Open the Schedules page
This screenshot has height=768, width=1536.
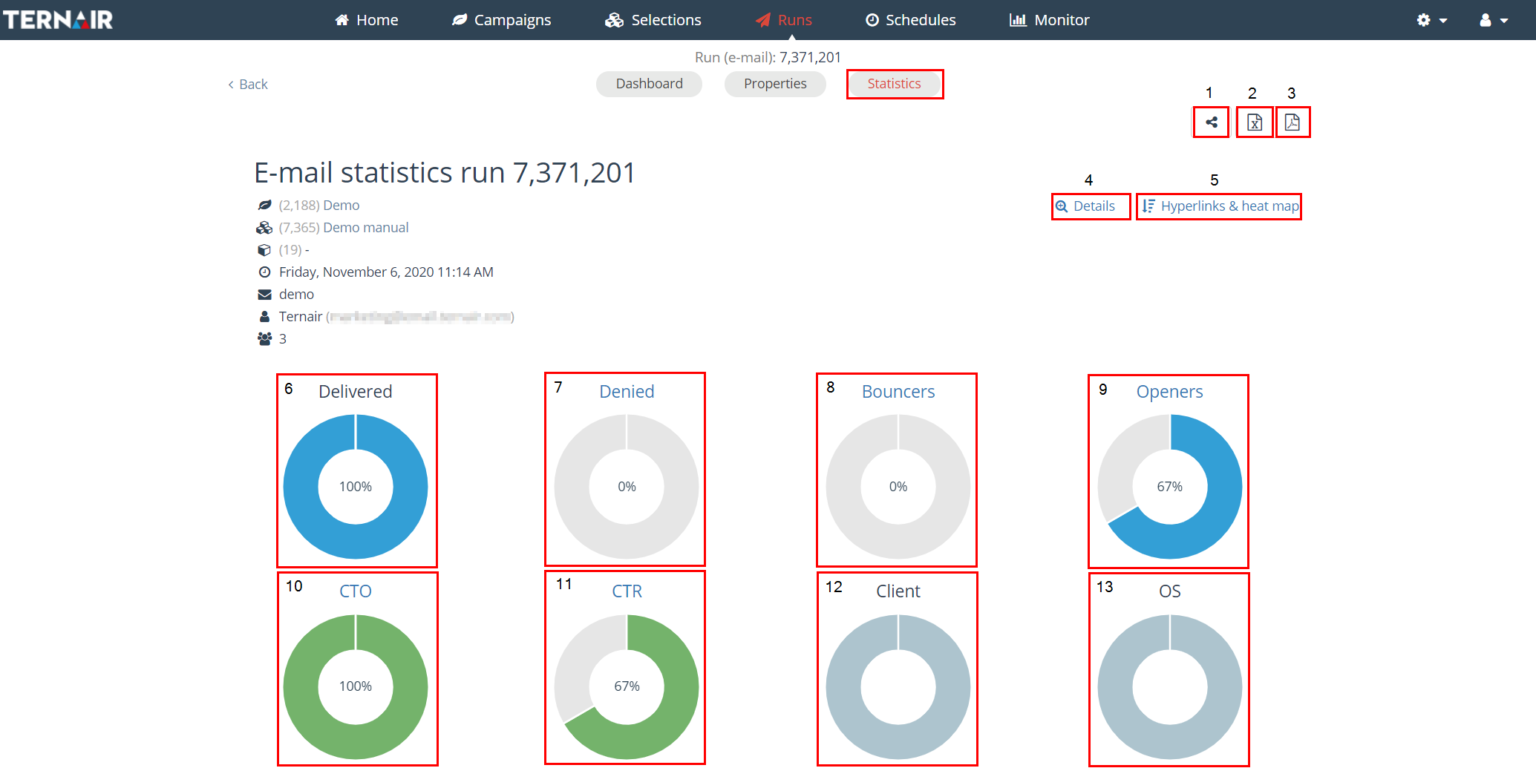pyautogui.click(x=910, y=20)
